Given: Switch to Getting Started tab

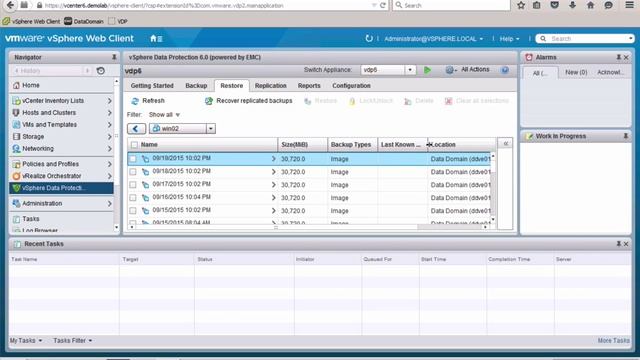Looking at the screenshot, I should tap(152, 86).
